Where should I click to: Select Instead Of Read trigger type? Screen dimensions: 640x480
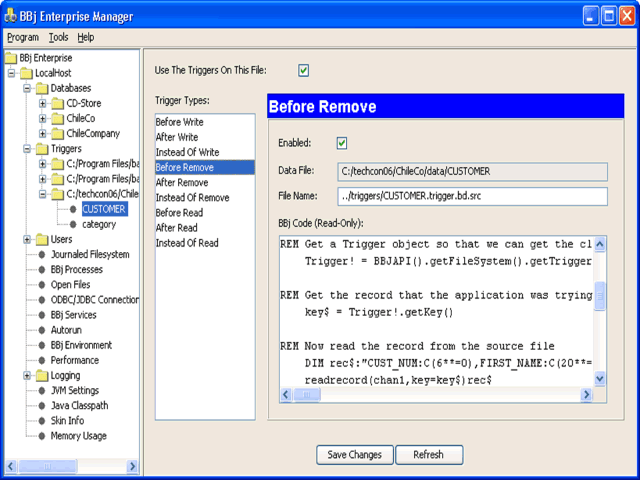pos(205,243)
